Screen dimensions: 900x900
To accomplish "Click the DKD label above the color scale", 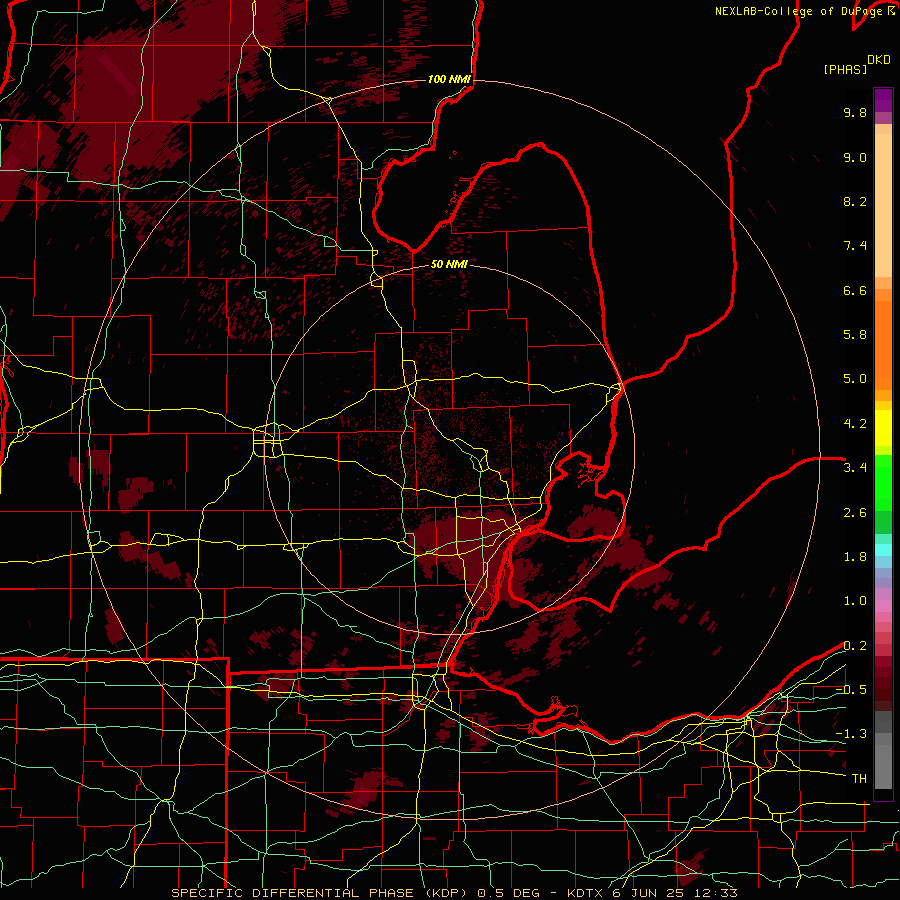I will pos(879,60).
